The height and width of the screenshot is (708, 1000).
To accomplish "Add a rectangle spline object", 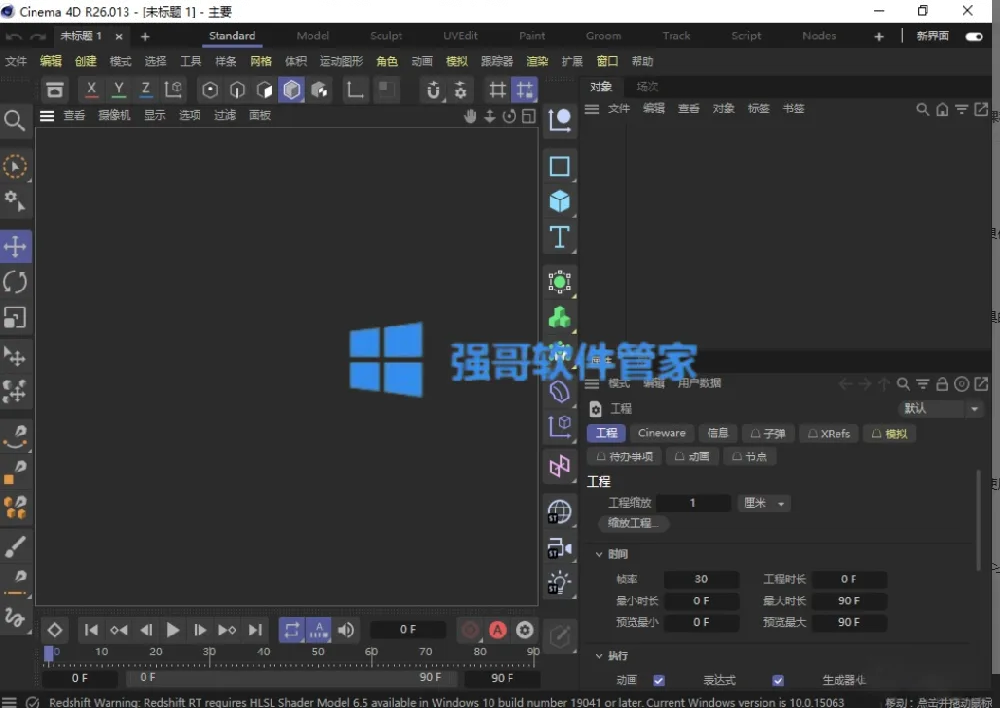I will (559, 166).
